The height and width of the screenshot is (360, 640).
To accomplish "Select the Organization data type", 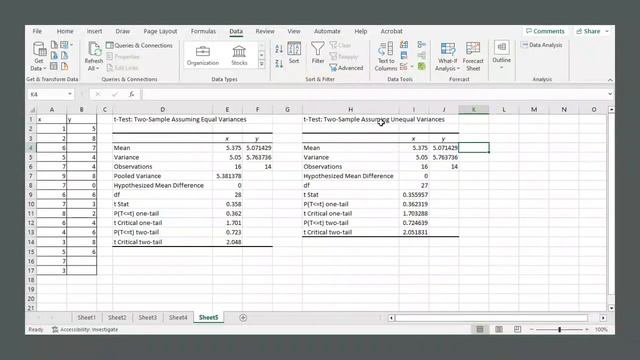I will (202, 56).
